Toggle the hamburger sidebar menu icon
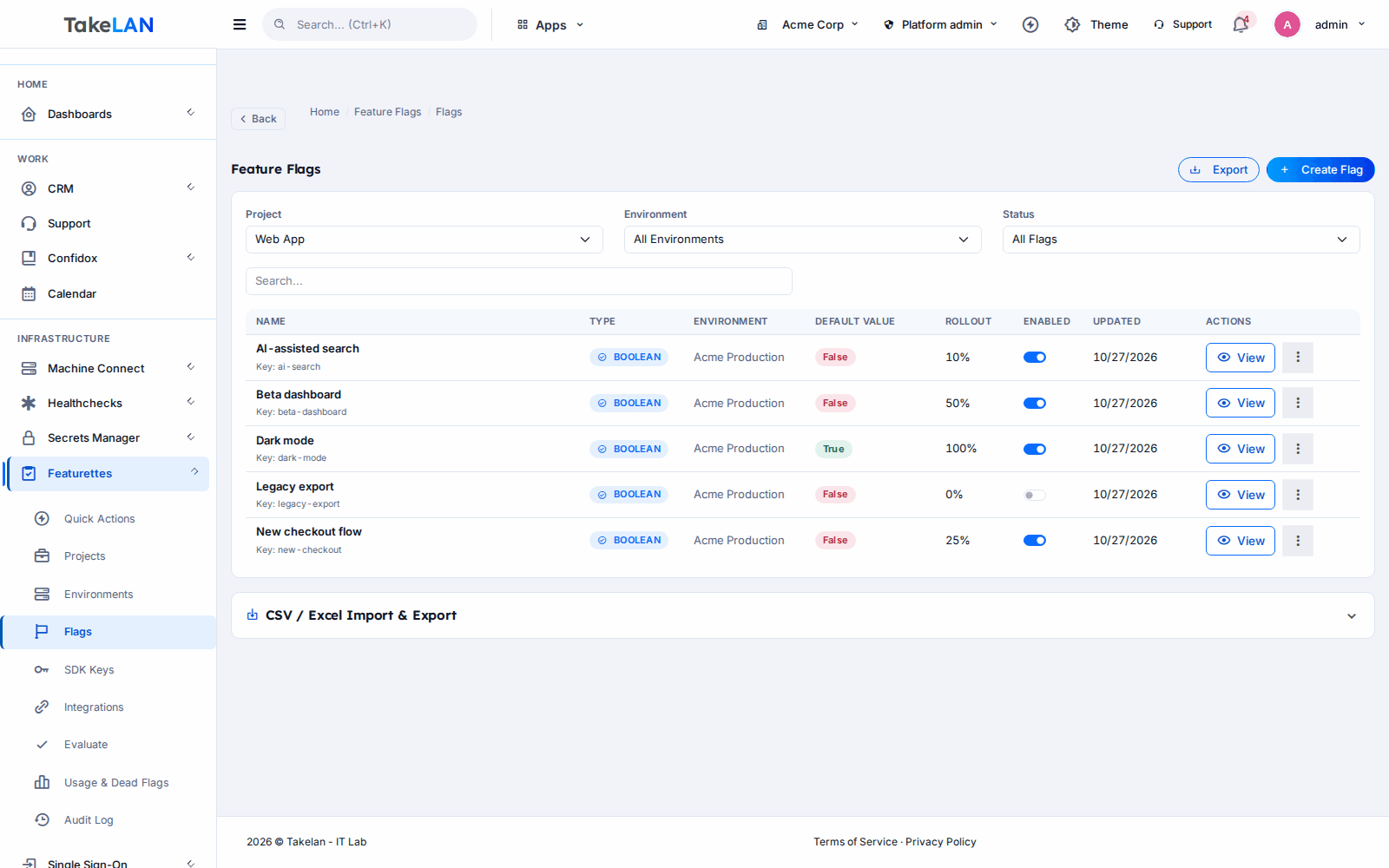 [240, 24]
